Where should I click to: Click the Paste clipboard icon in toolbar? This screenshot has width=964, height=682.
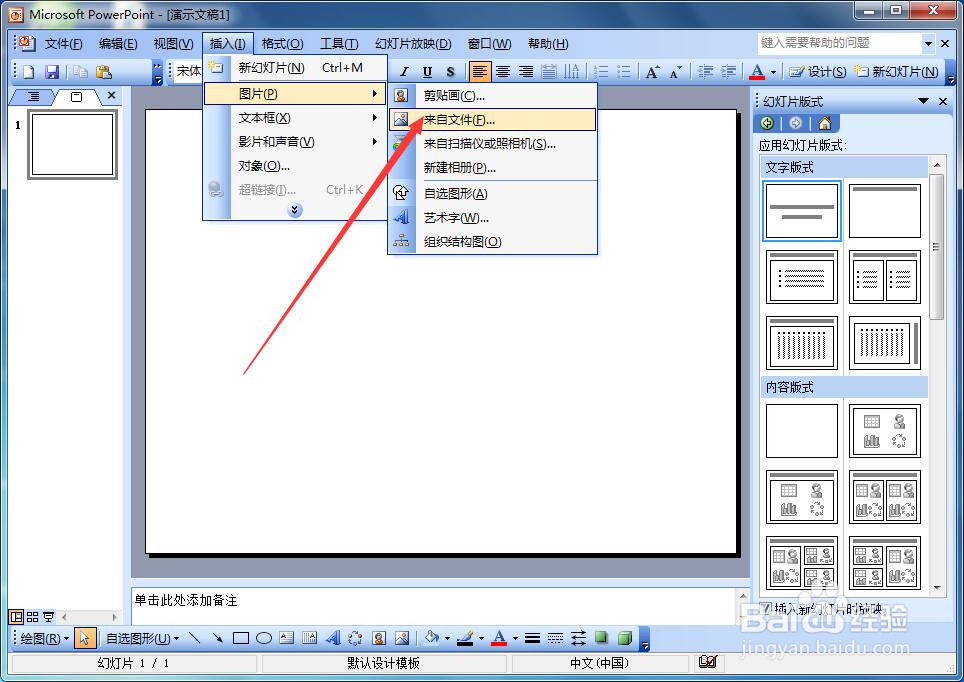coord(104,72)
